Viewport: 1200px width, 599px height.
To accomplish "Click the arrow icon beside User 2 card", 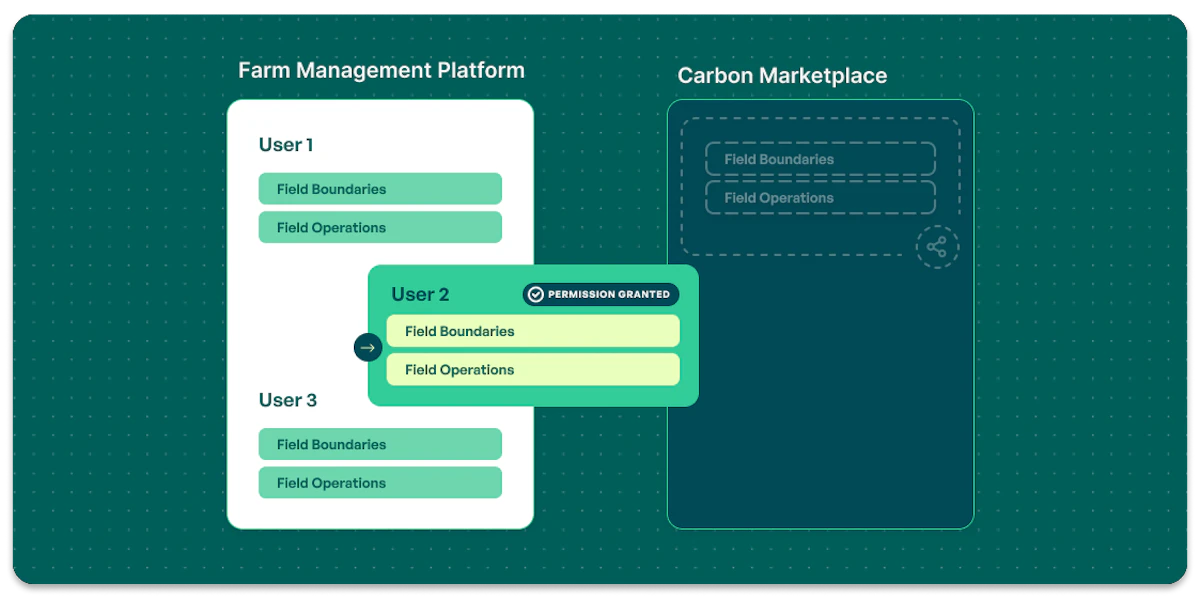I will point(368,347).
